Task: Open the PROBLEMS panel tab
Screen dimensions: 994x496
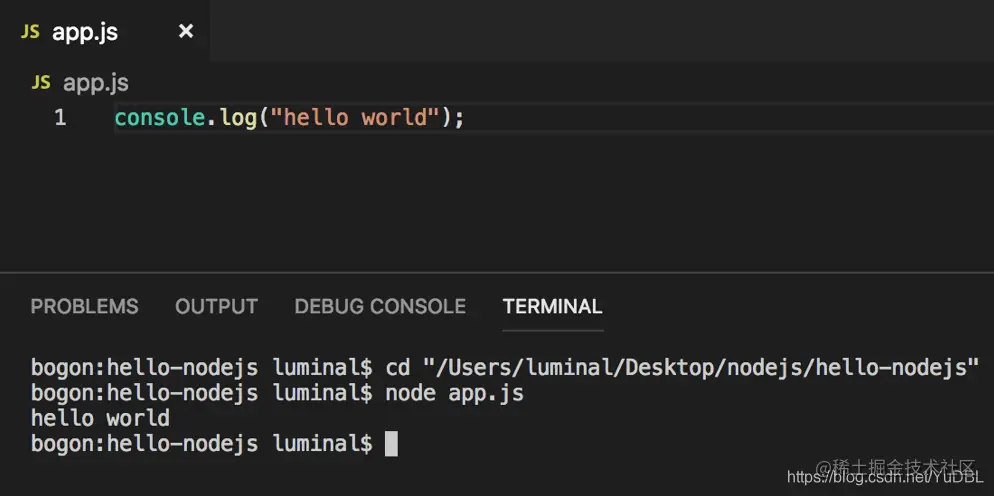Action: [84, 306]
